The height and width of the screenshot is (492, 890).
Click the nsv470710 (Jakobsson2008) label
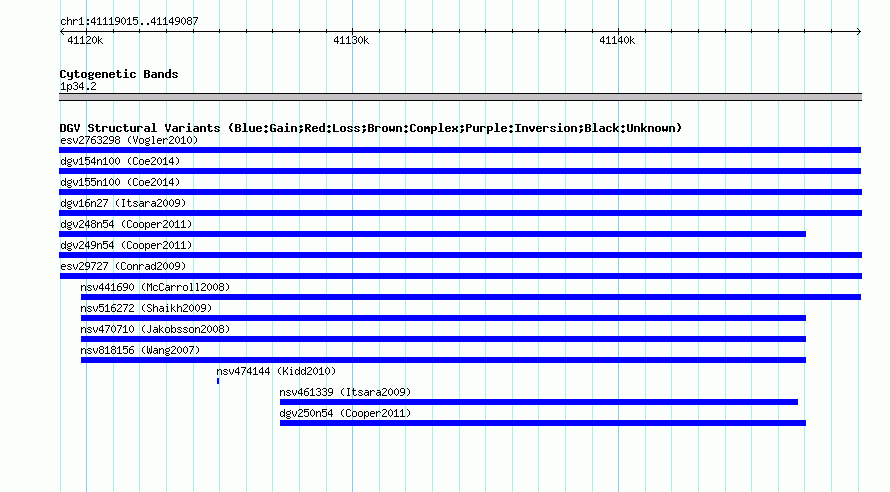click(155, 329)
